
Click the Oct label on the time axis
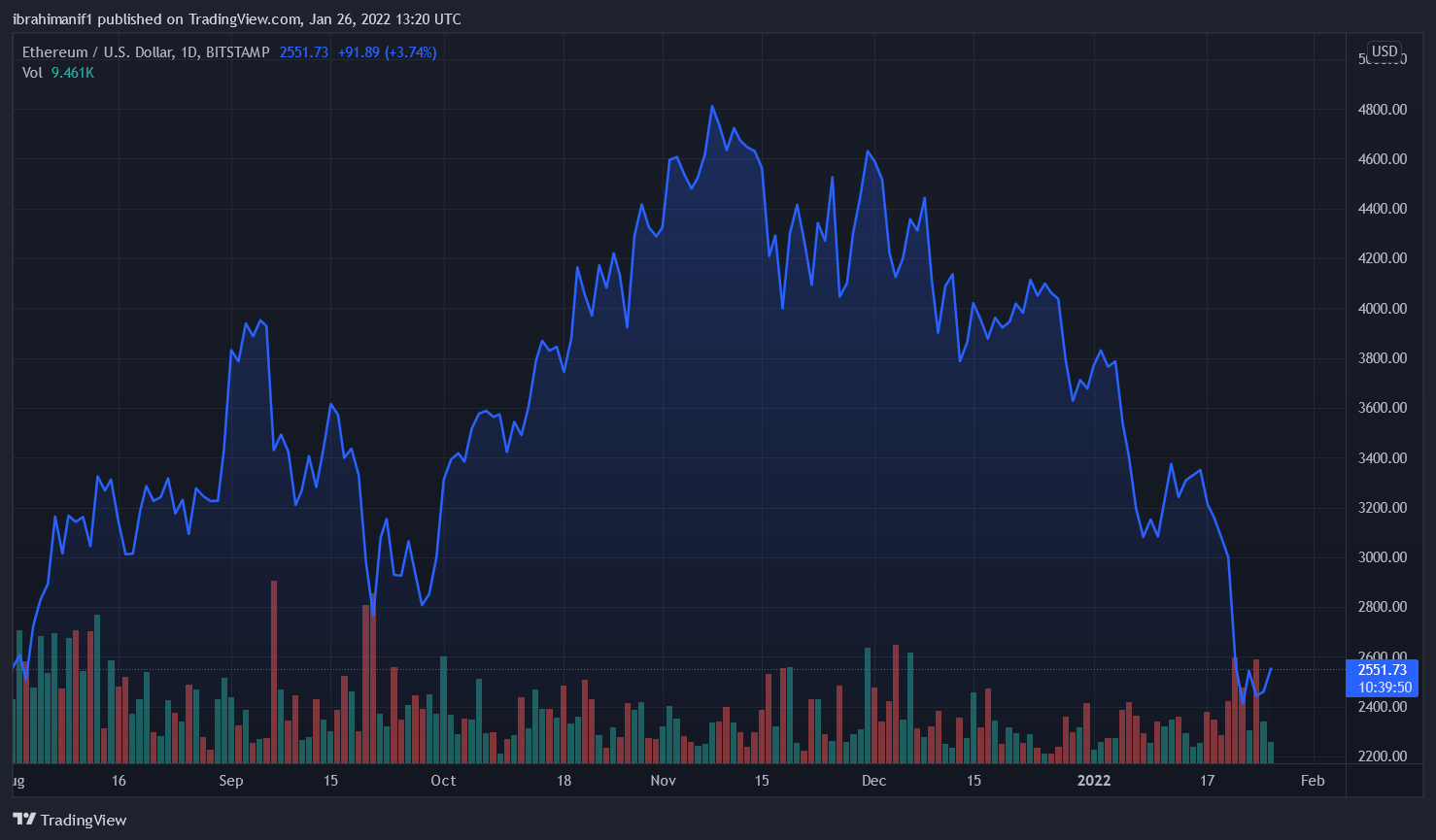(443, 781)
